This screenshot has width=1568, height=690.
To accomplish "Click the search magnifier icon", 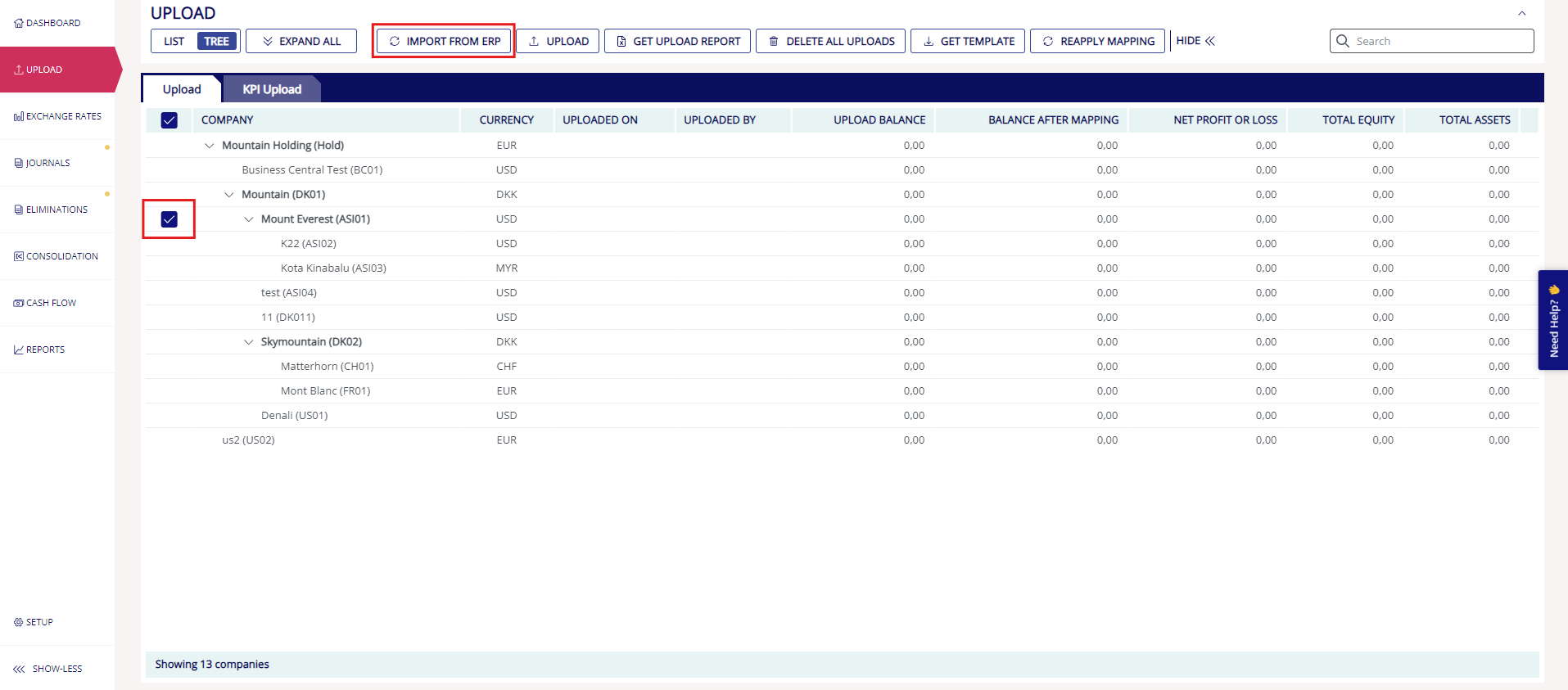I will [1343, 41].
